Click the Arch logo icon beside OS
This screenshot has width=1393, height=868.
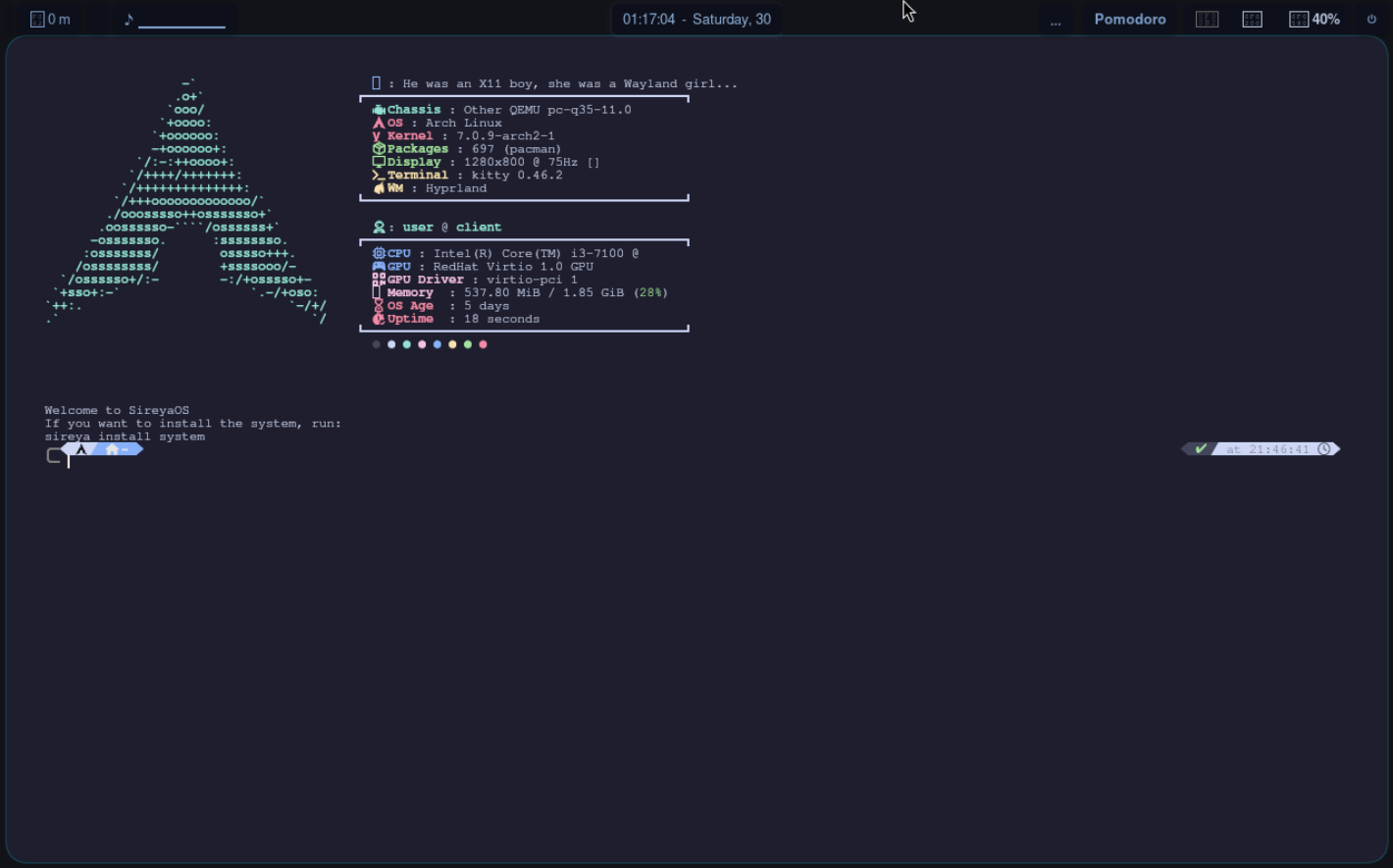[379, 123]
